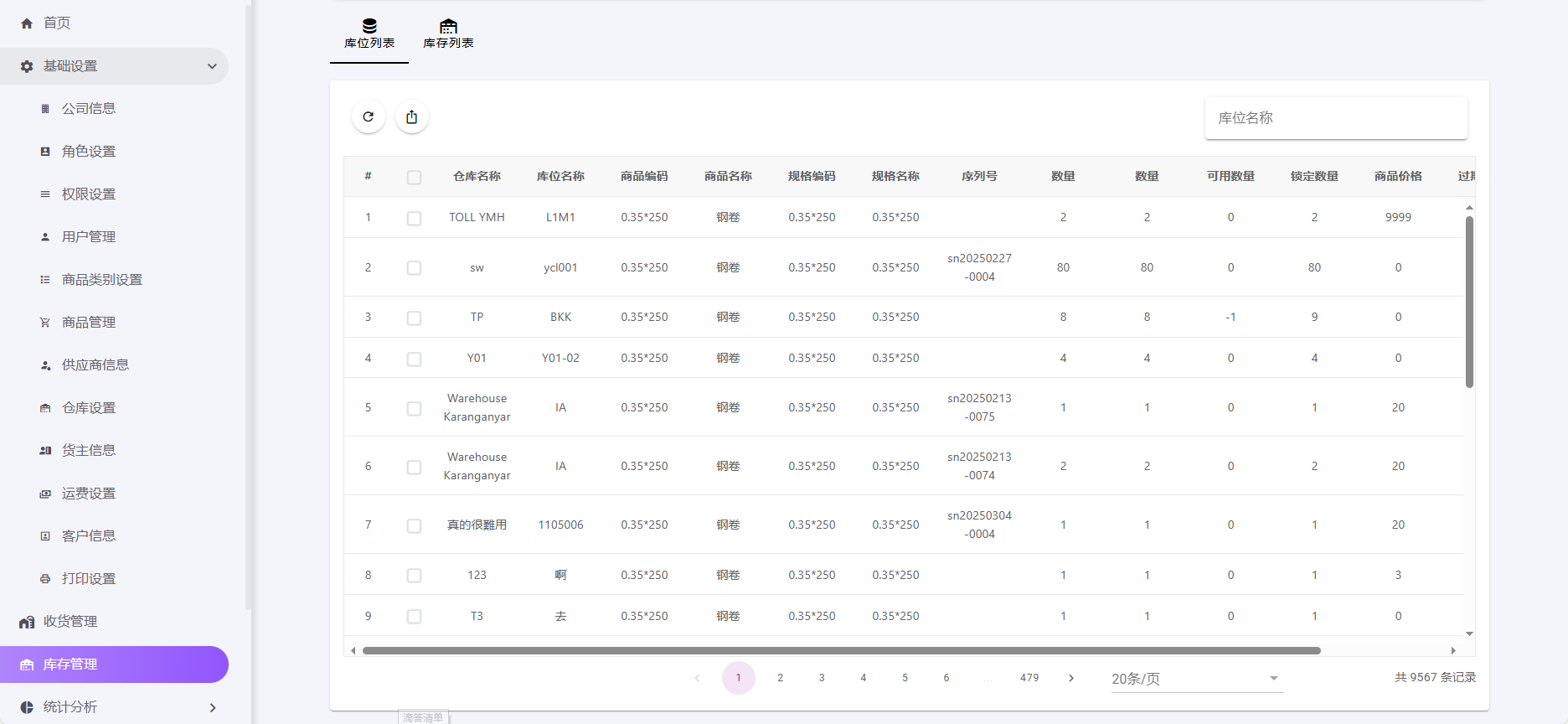The width and height of the screenshot is (1568, 724).
Task: Open the 库位列表 tab
Action: pos(369,34)
